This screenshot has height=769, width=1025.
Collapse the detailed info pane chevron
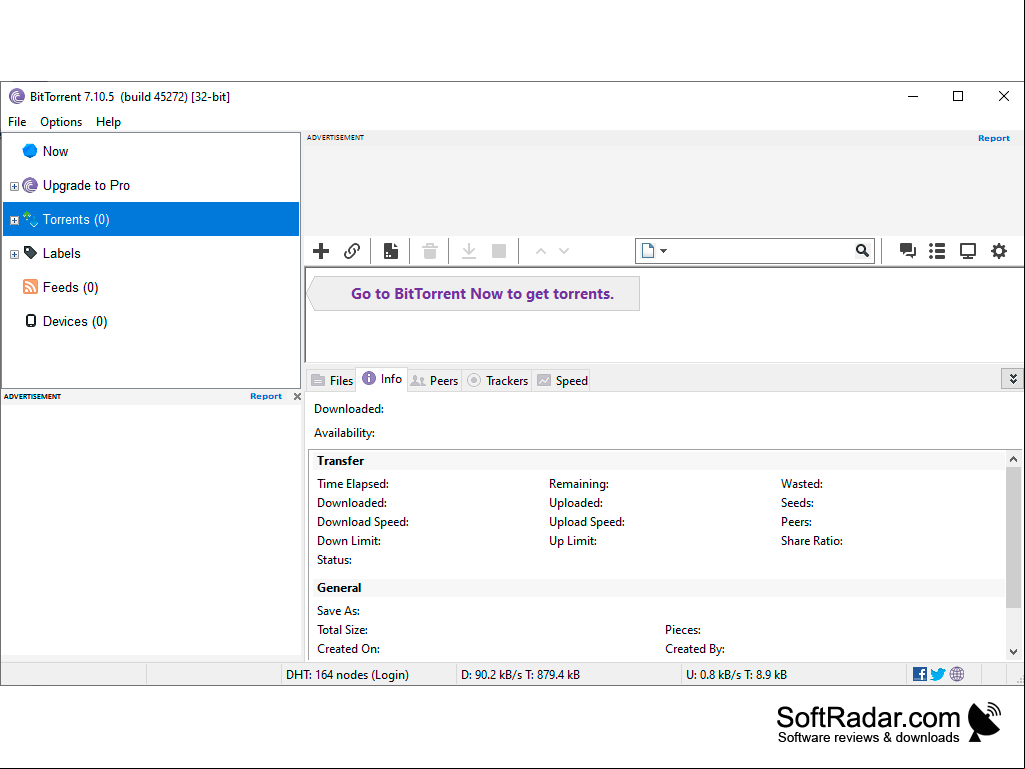(x=1013, y=379)
